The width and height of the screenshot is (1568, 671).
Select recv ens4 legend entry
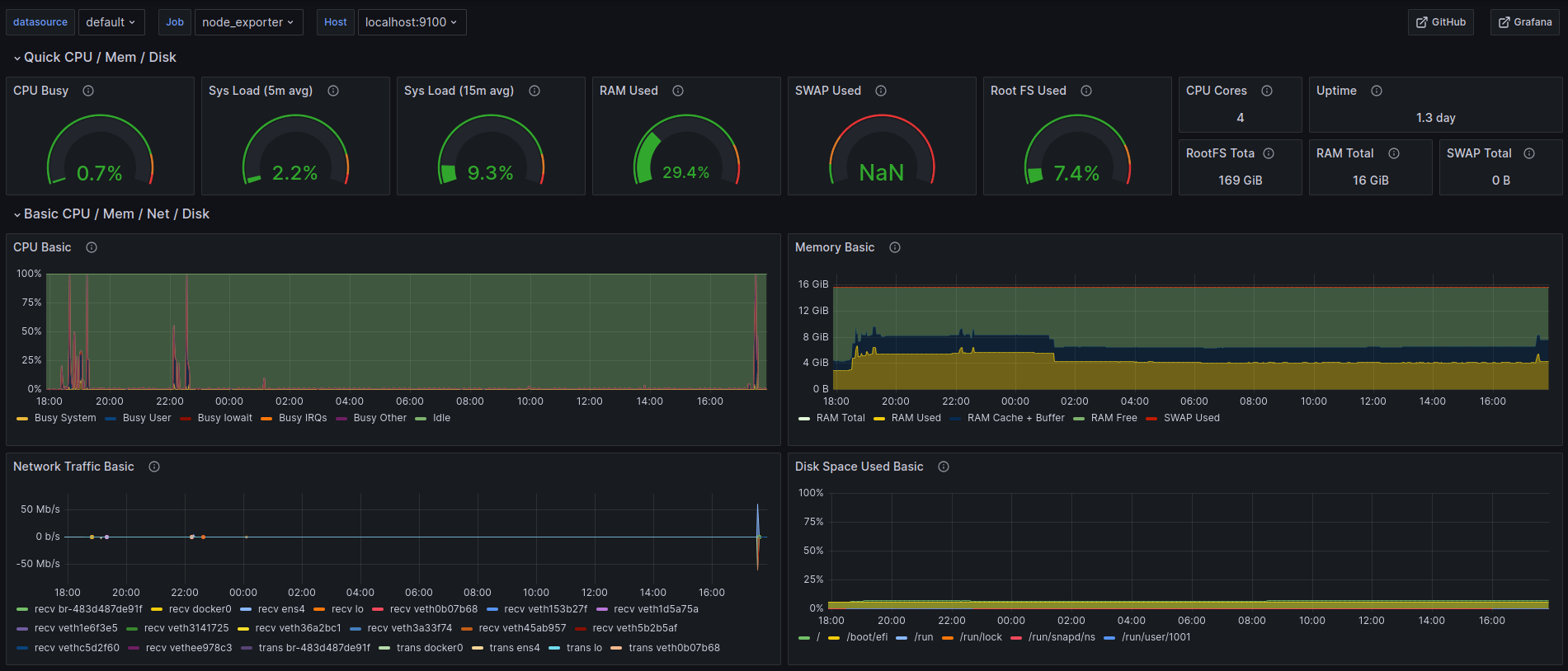tap(281, 609)
